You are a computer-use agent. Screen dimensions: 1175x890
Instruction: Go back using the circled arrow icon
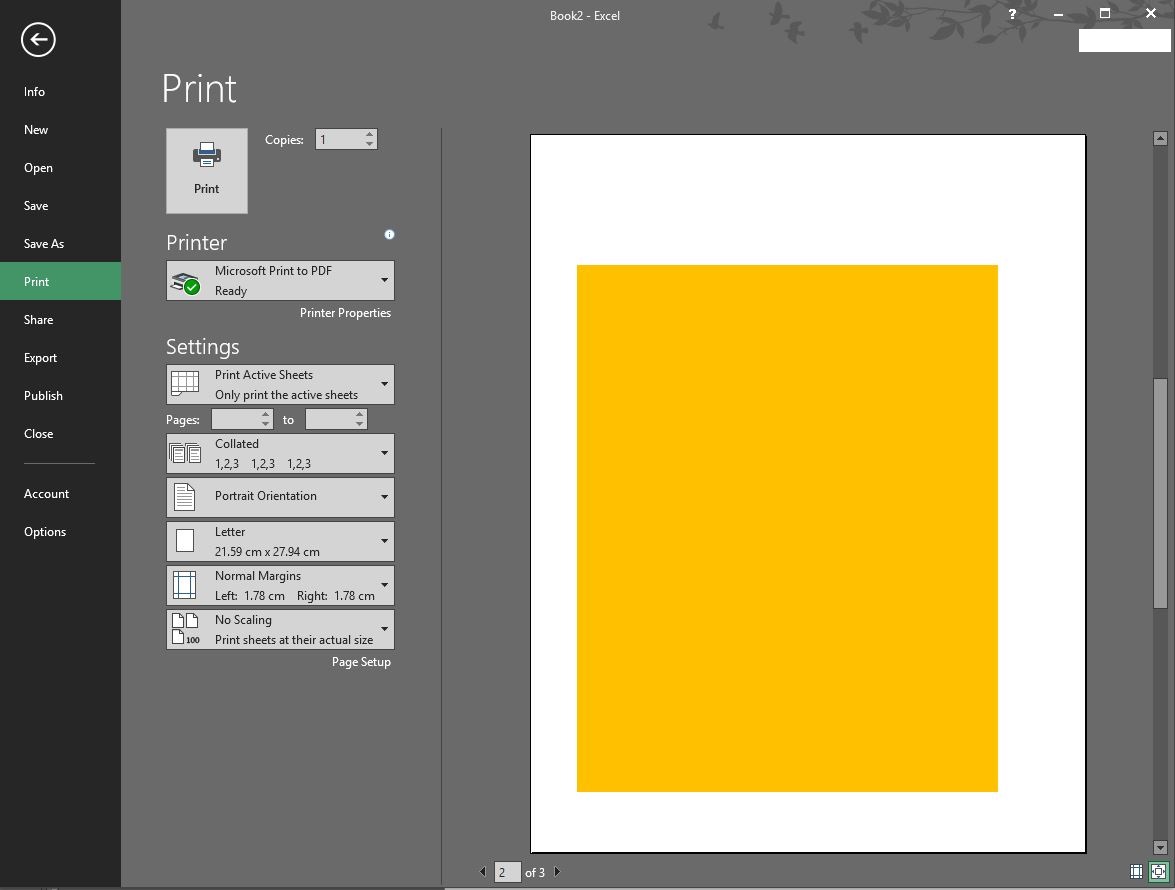click(x=38, y=40)
